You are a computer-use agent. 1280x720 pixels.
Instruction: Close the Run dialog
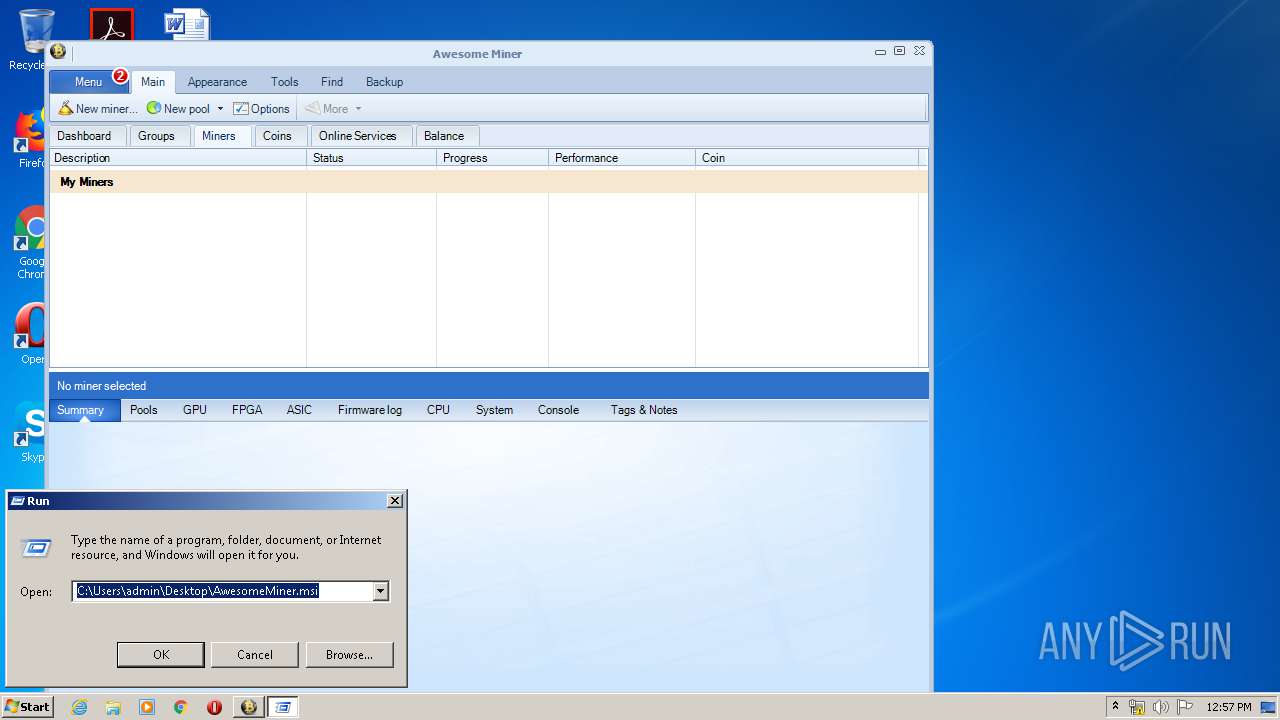(395, 501)
